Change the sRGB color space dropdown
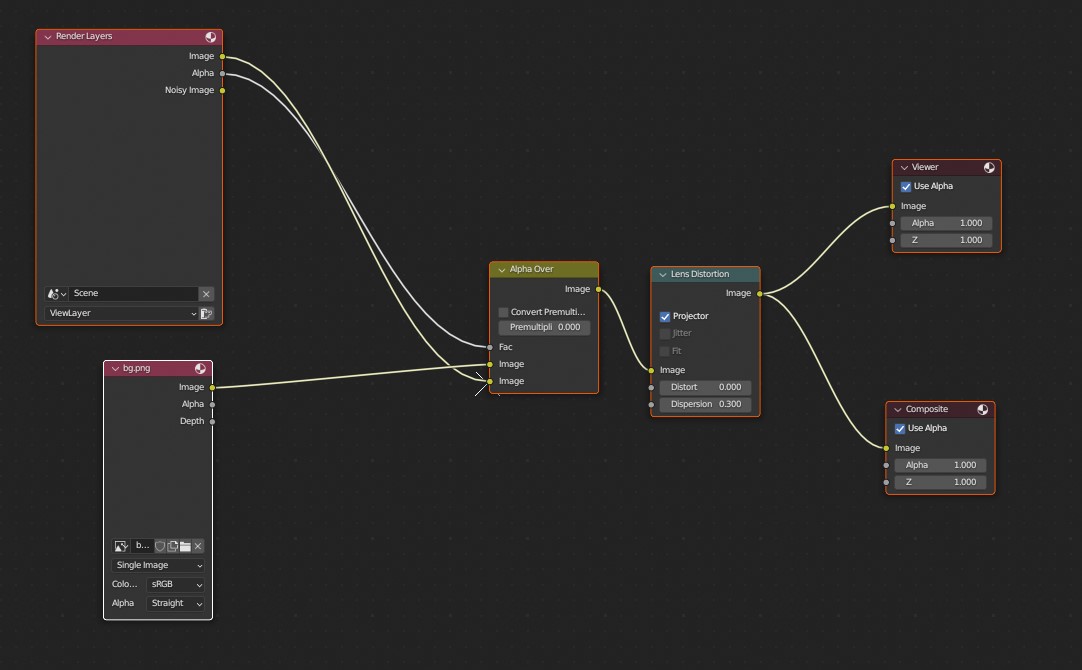This screenshot has width=1082, height=670. click(x=176, y=585)
